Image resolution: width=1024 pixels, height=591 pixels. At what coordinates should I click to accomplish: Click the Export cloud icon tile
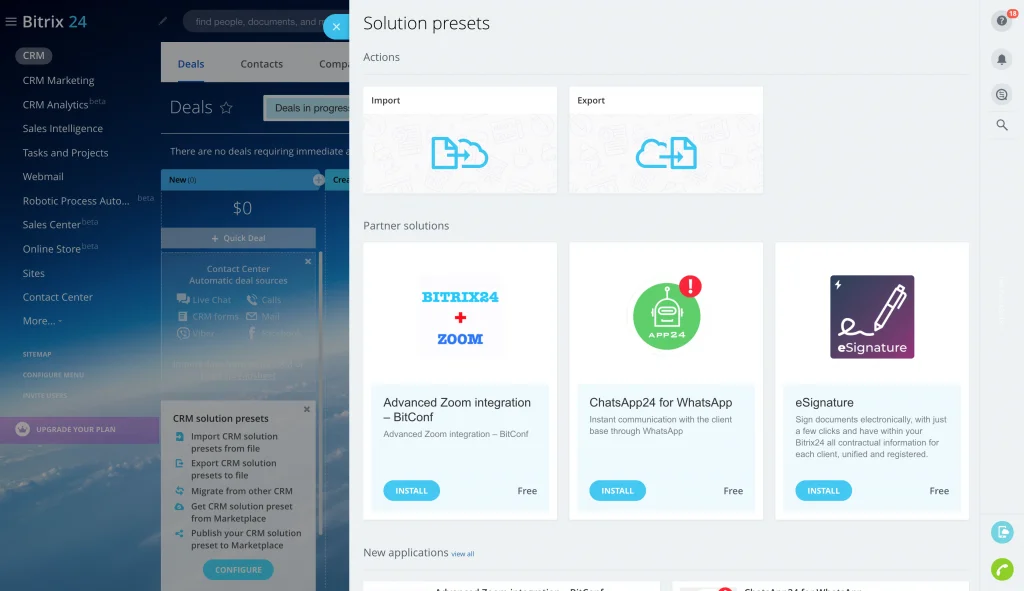pos(665,152)
